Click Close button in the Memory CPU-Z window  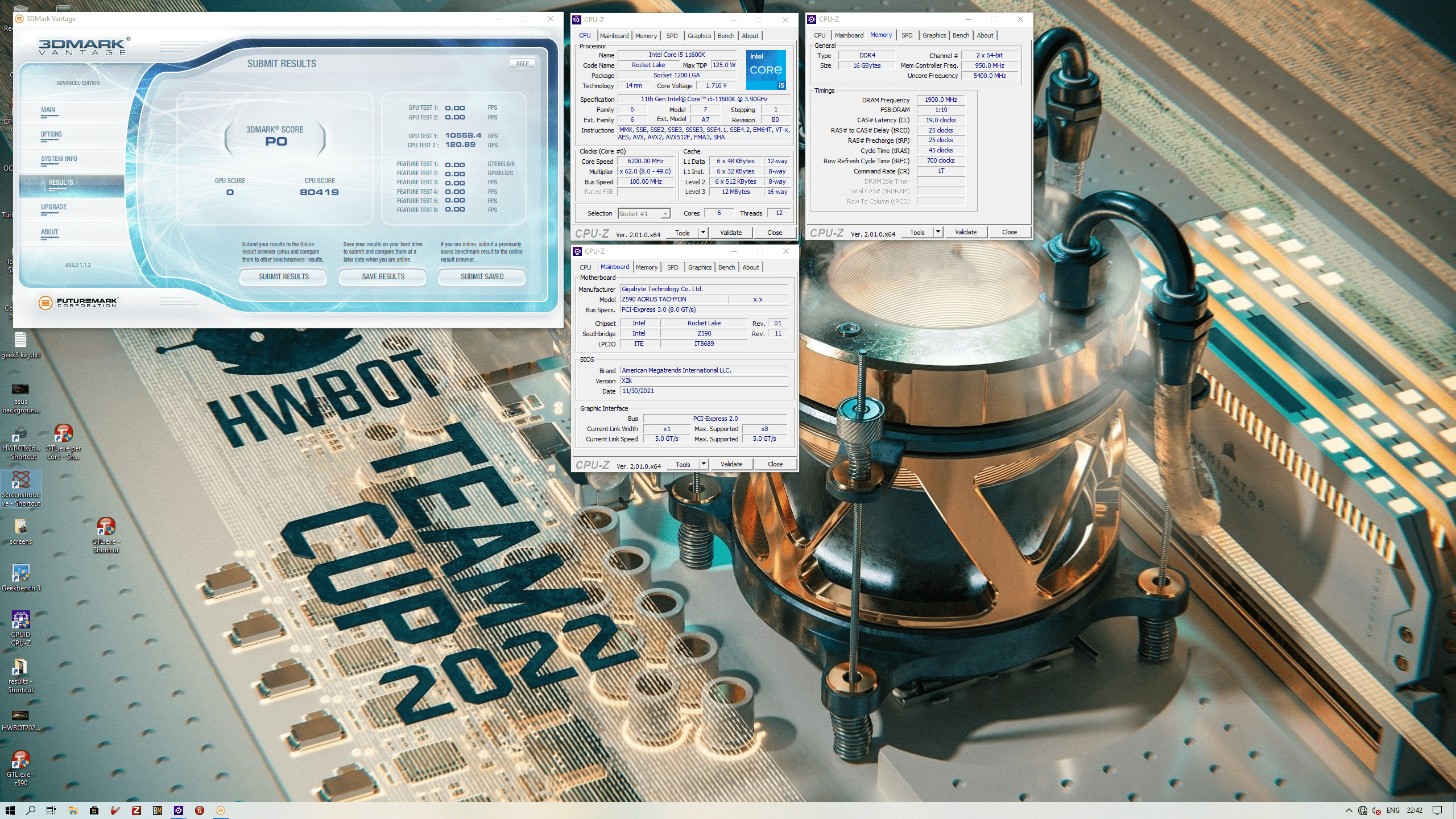tap(1010, 232)
